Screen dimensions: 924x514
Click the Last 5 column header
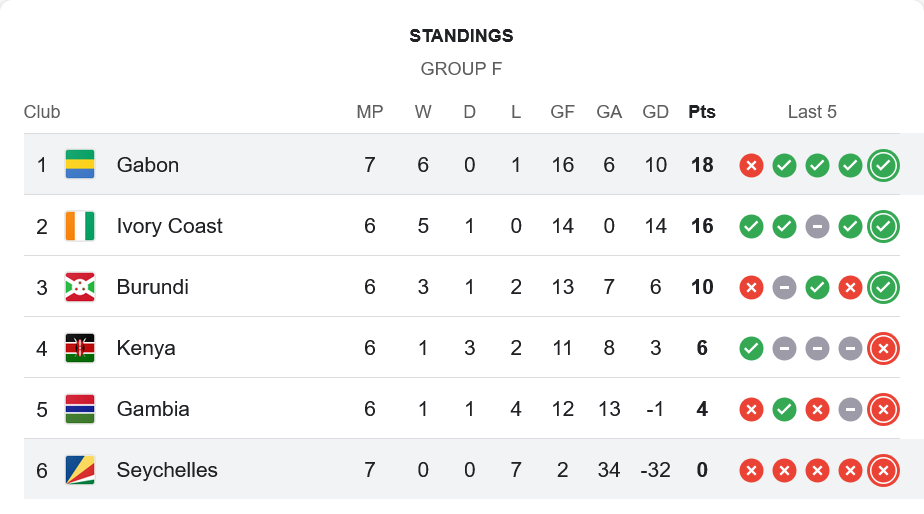pyautogui.click(x=812, y=112)
